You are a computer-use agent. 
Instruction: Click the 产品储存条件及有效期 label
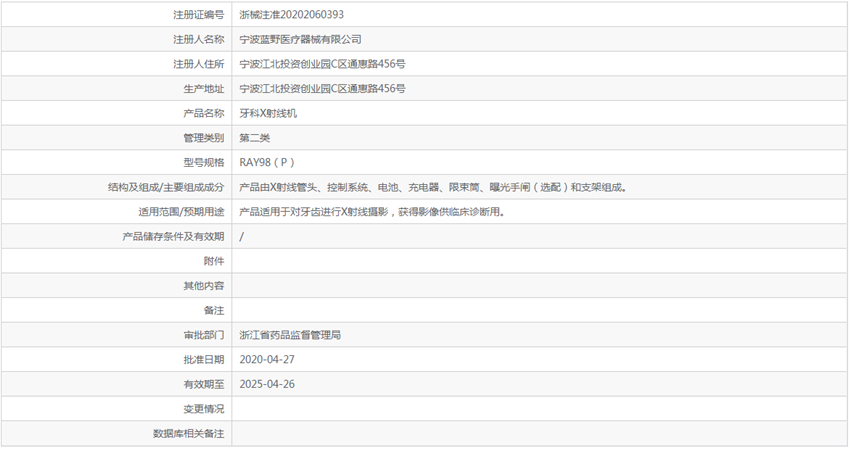[173, 236]
